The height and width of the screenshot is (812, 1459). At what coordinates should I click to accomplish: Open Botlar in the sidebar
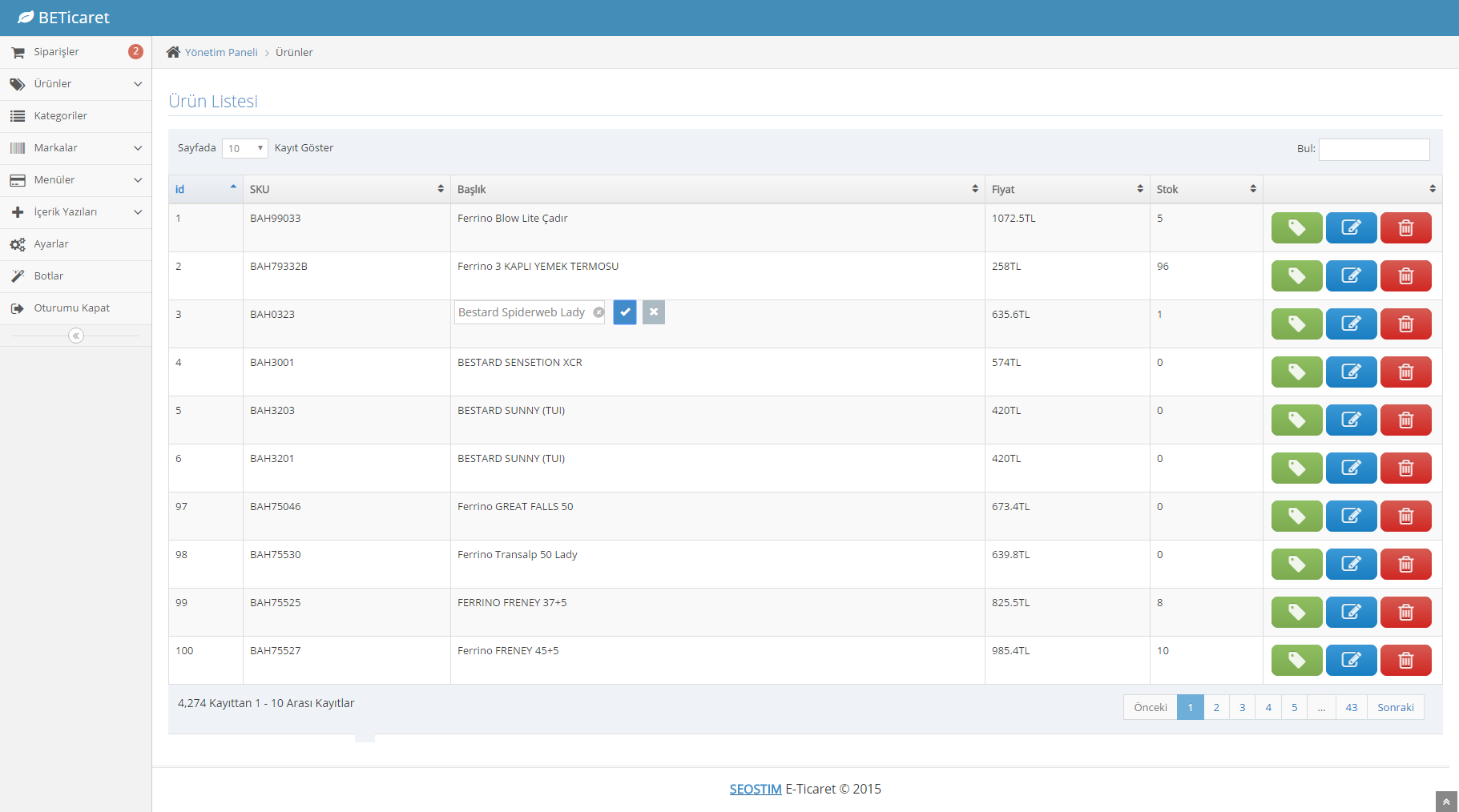[x=75, y=276]
